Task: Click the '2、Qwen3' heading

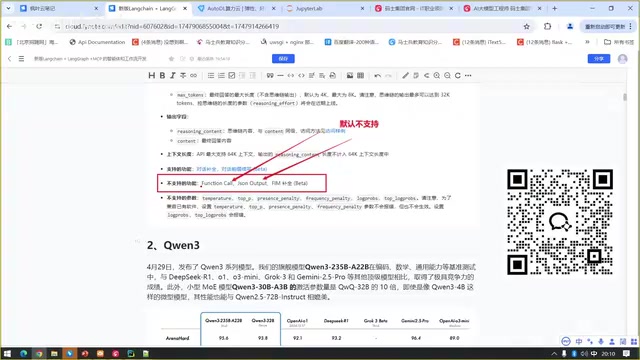Action: (173, 245)
